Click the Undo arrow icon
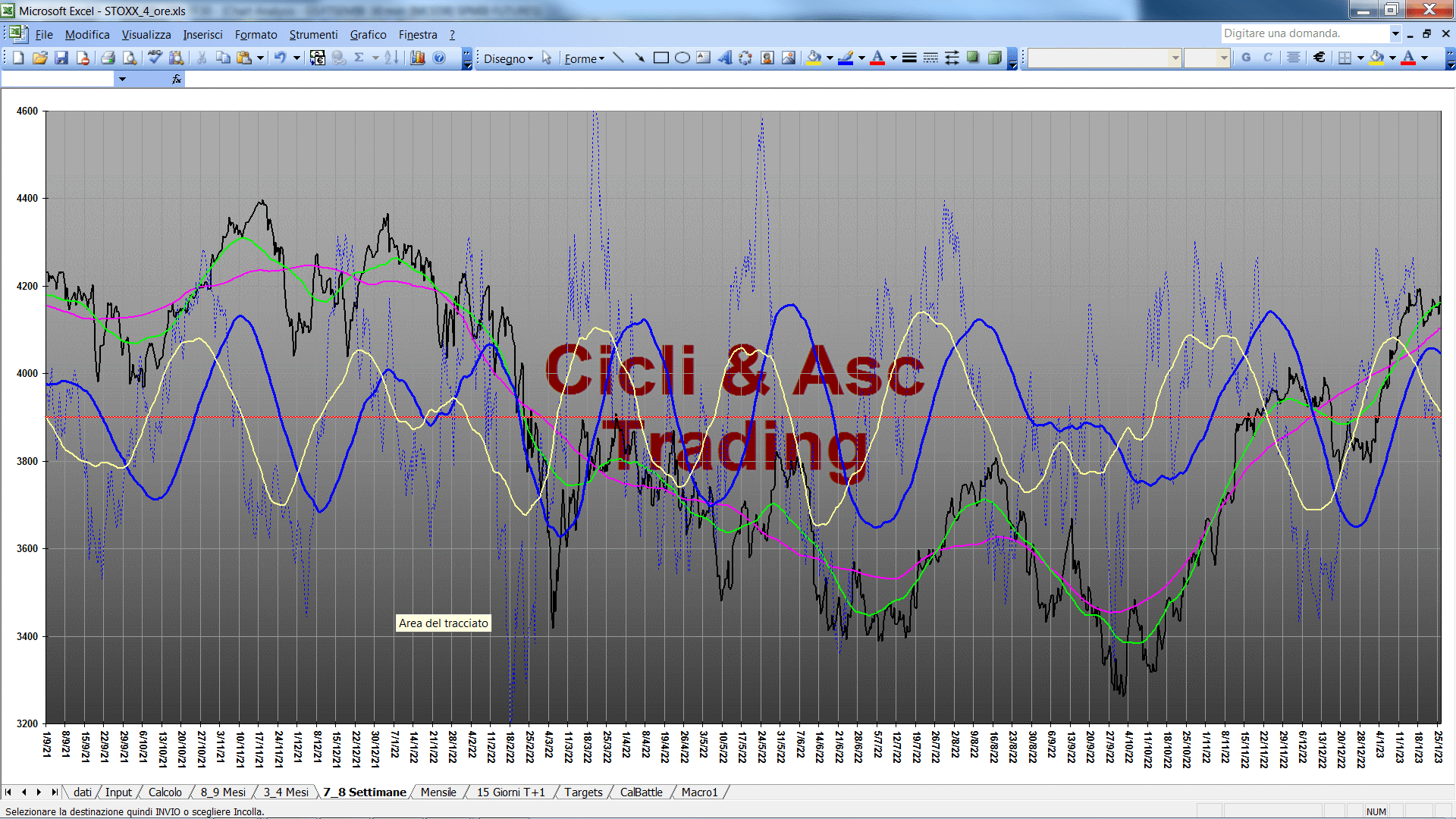1456x819 pixels. pos(281,58)
